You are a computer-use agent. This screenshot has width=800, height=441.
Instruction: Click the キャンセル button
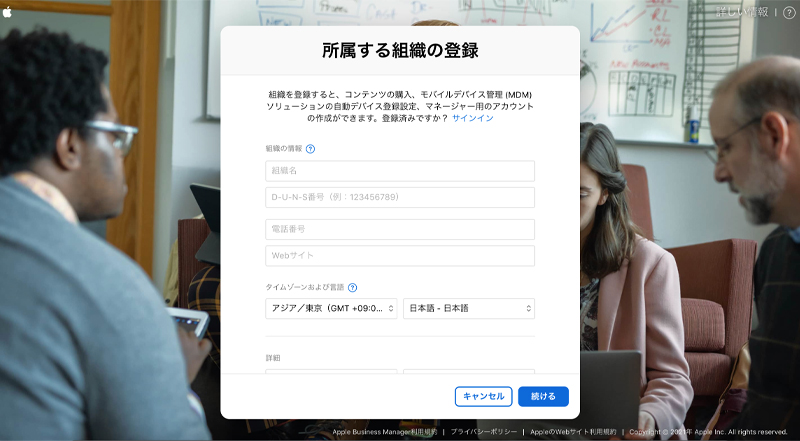coord(484,397)
